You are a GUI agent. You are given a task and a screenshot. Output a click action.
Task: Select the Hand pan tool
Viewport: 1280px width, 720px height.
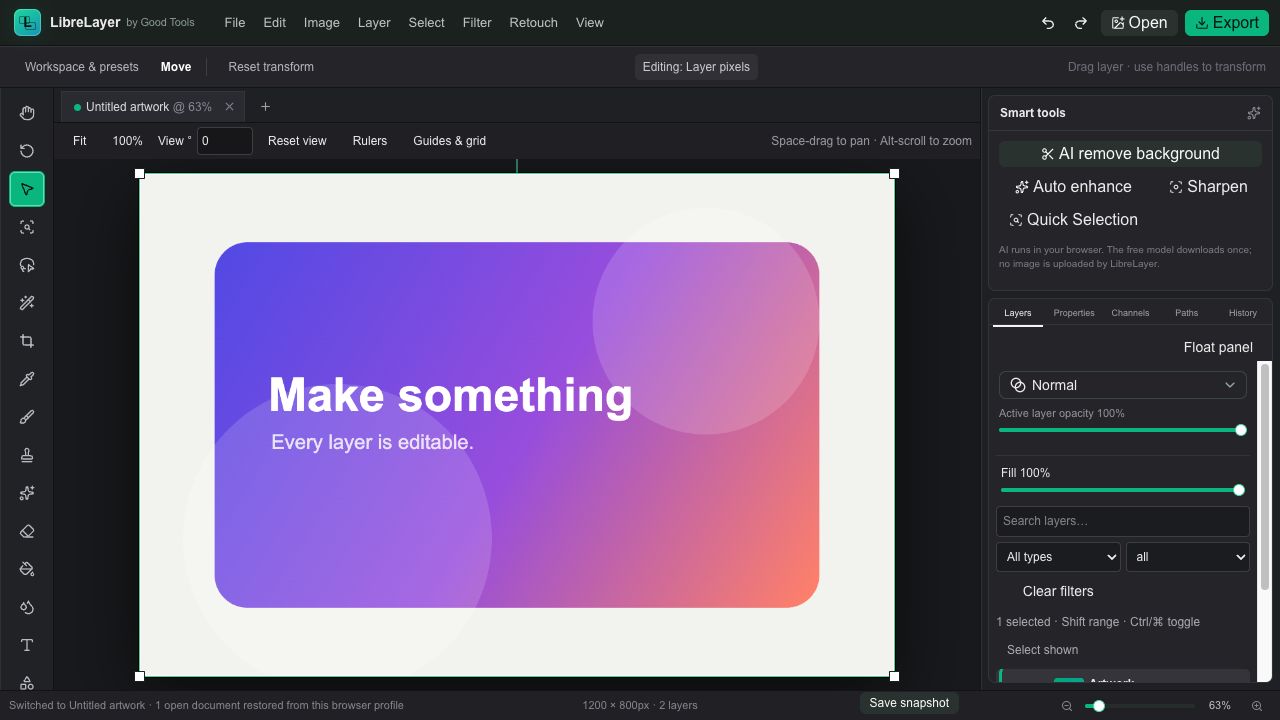click(x=27, y=113)
